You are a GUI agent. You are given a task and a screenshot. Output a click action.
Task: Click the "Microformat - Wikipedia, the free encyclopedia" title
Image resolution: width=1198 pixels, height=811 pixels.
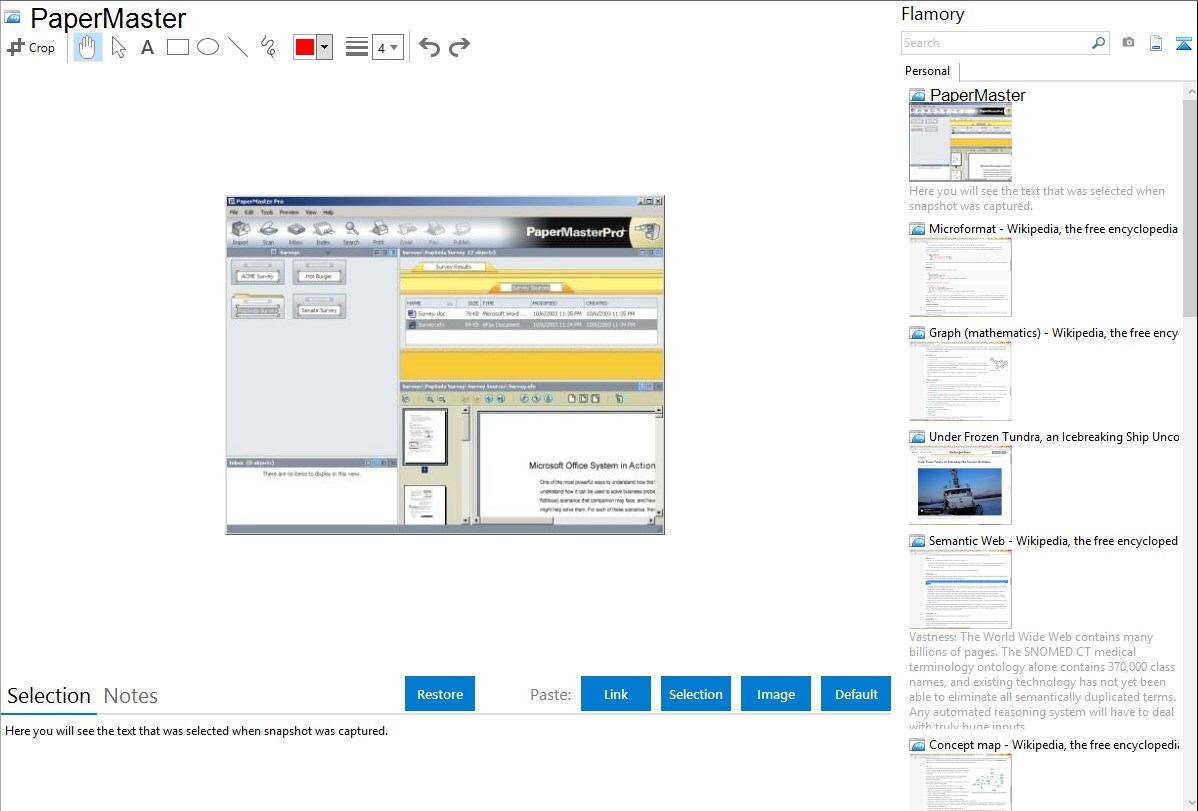(1053, 229)
